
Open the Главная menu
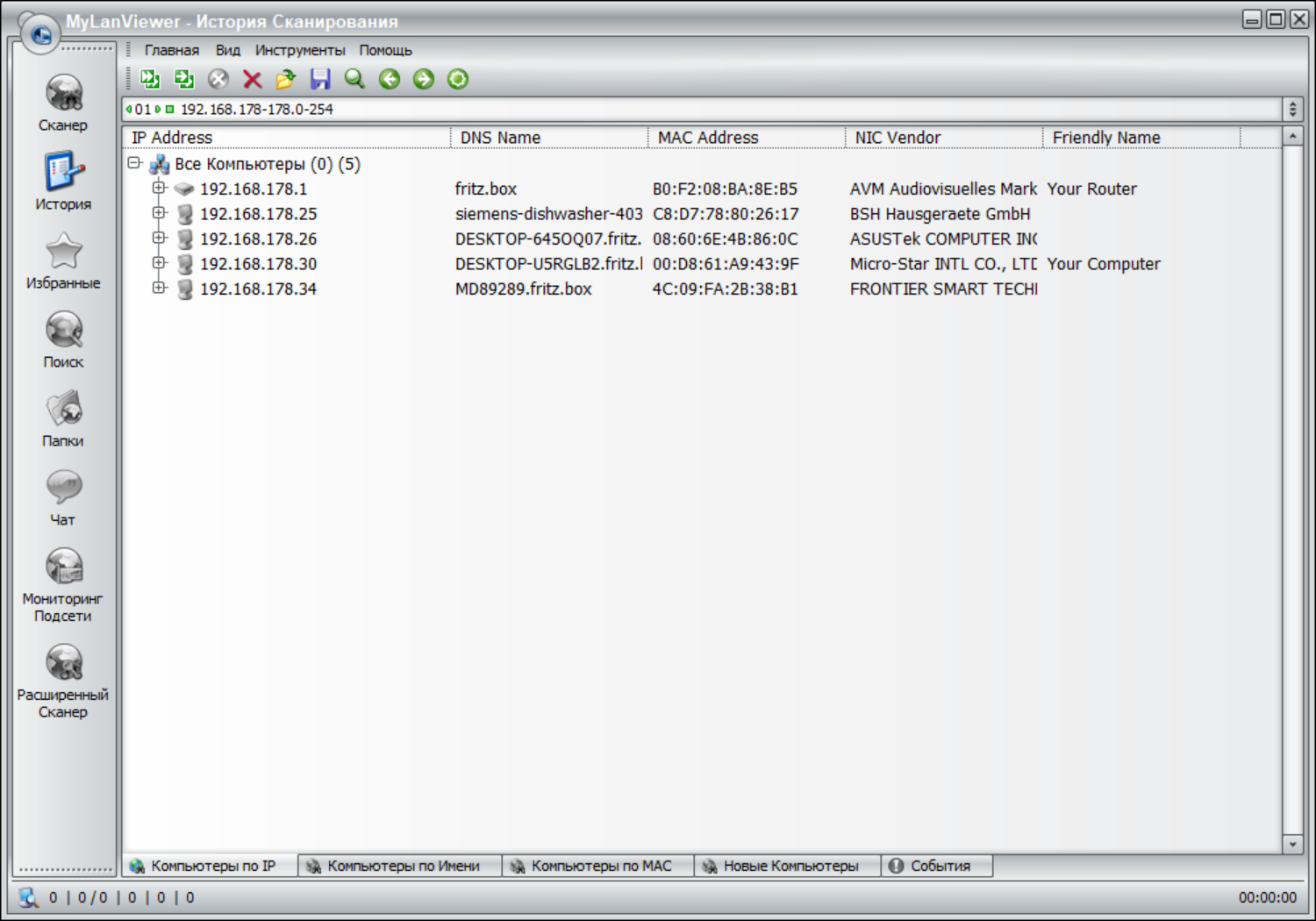(172, 50)
